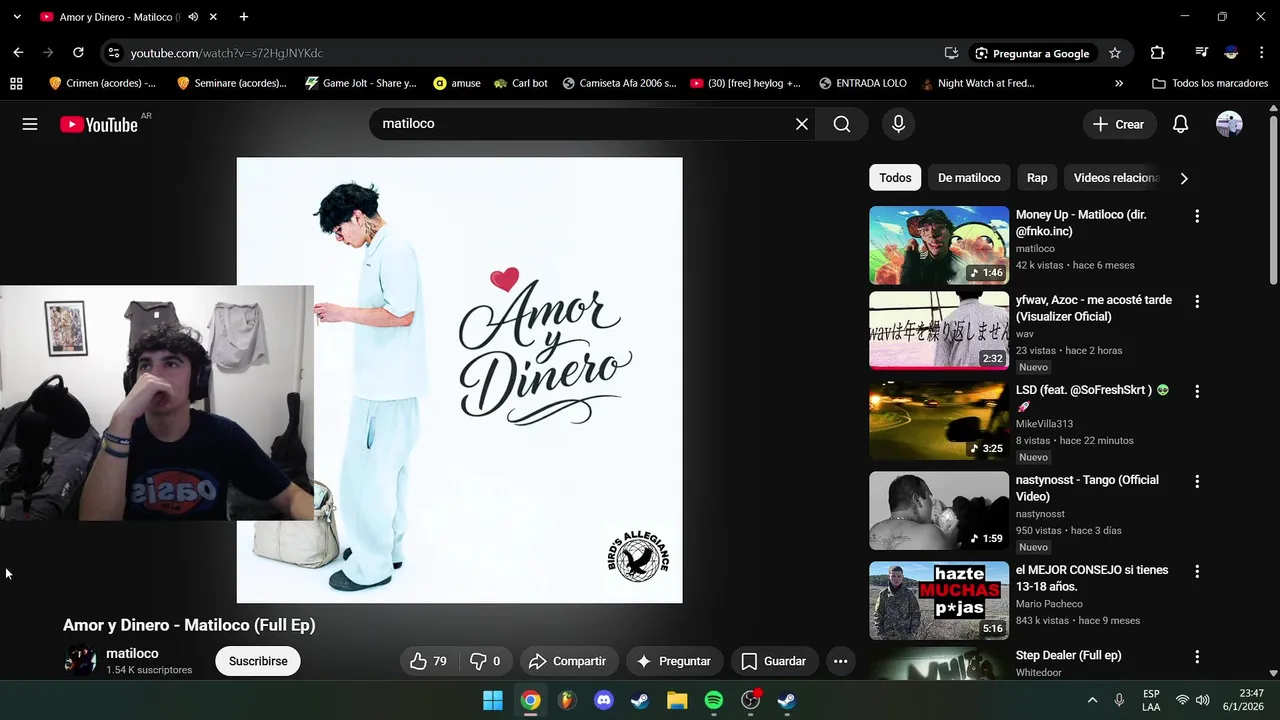Start voice search with the microphone
Viewport: 1280px width, 720px height.
898,124
